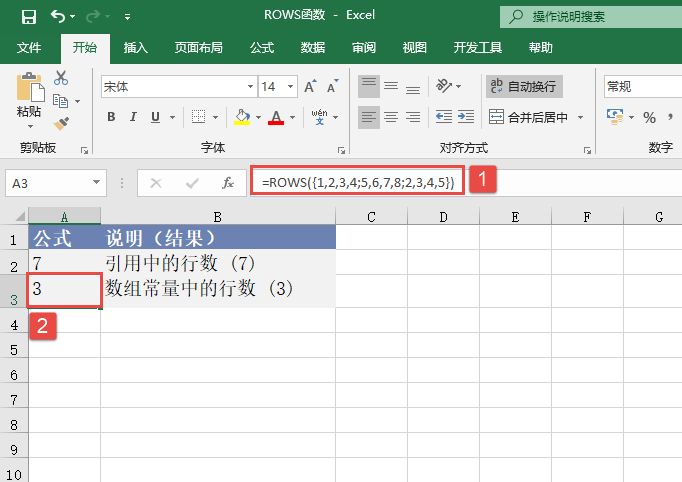Click the Name Box showing A3
This screenshot has width=682, height=482.
click(x=49, y=183)
